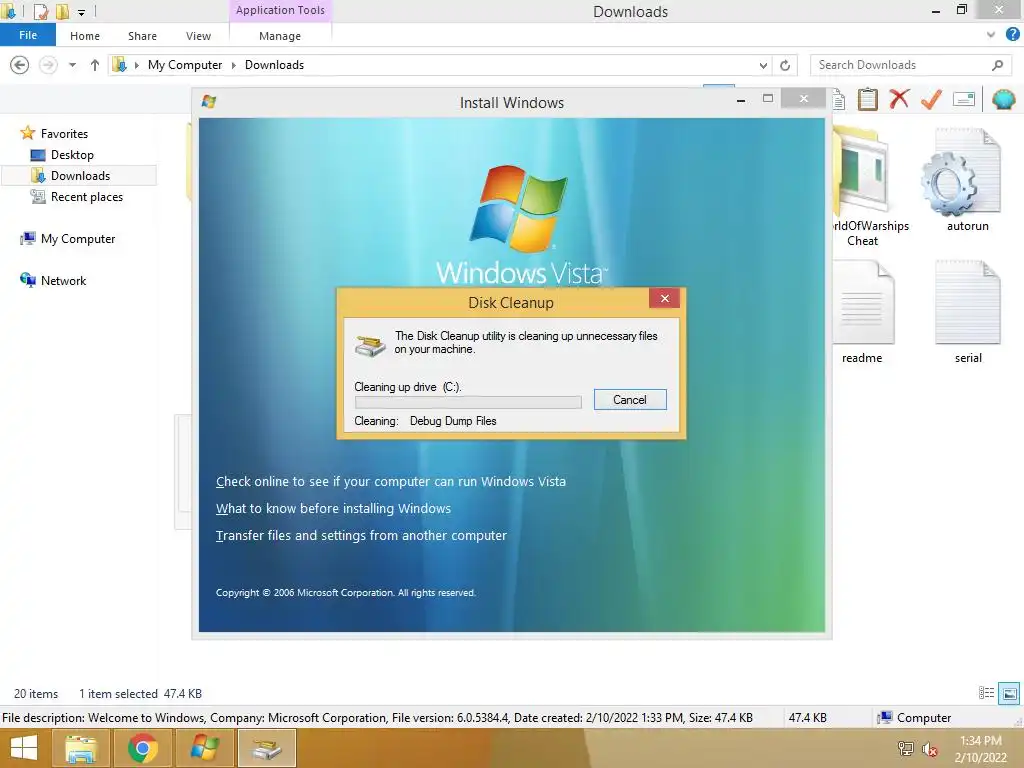Screen dimensions: 1024x768
Task: Open Google Chrome from the taskbar
Action: pyautogui.click(x=142, y=748)
